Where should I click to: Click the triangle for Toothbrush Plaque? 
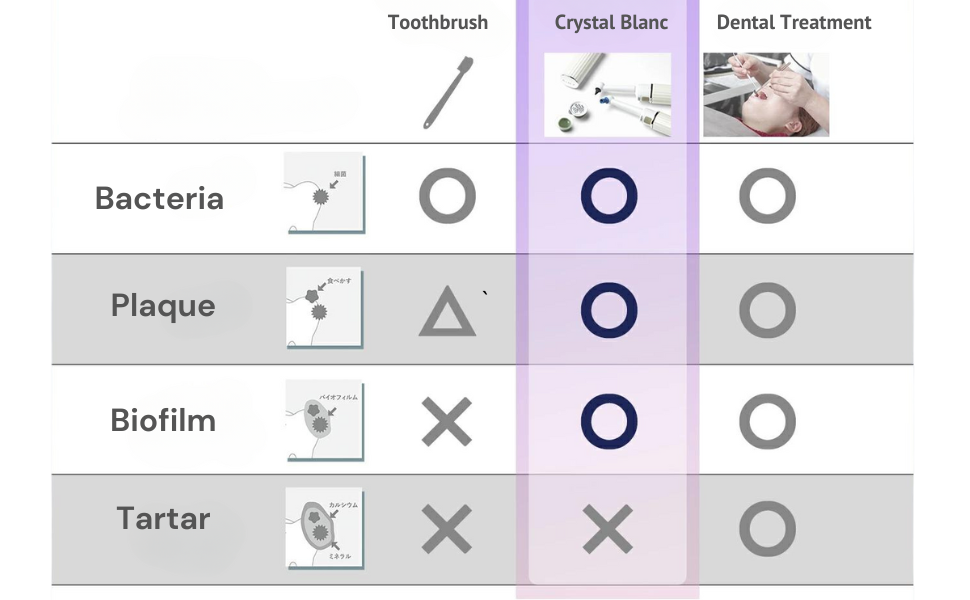tap(446, 314)
